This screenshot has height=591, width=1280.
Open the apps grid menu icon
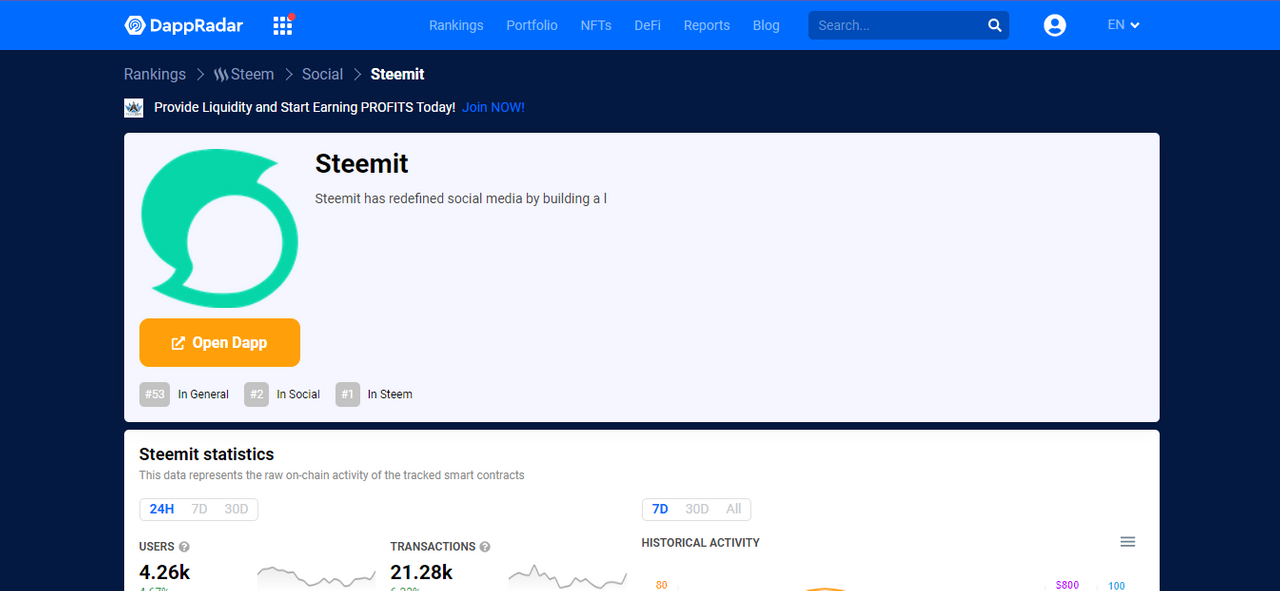click(x=283, y=25)
